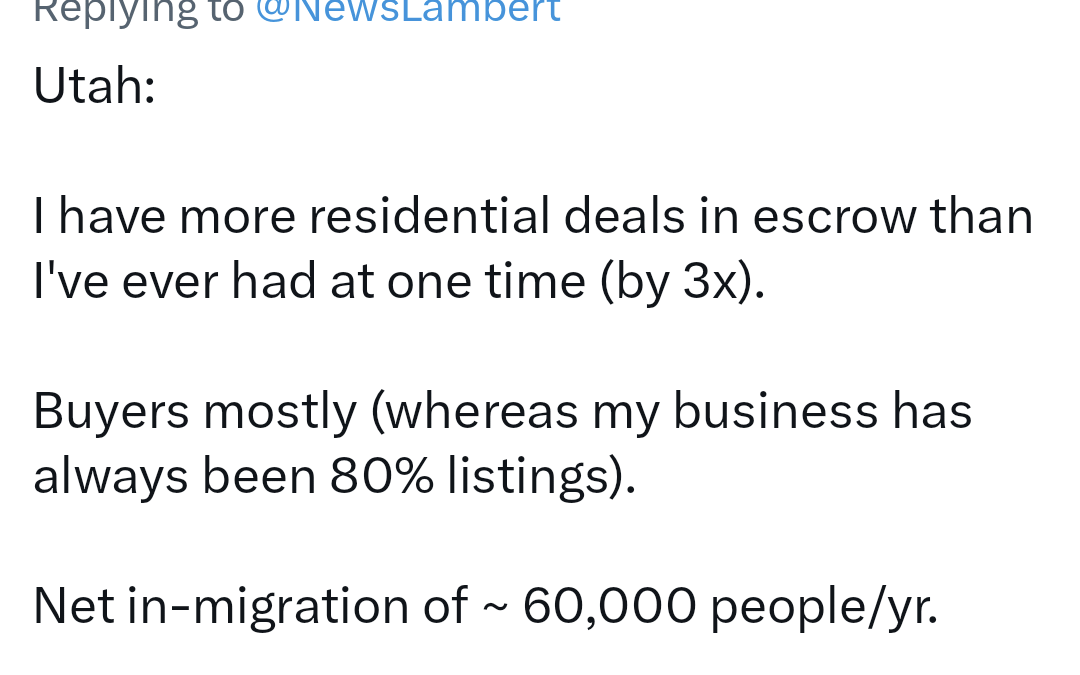
Task: Click the word 'Net' starting the last line
Action: click(x=73, y=607)
